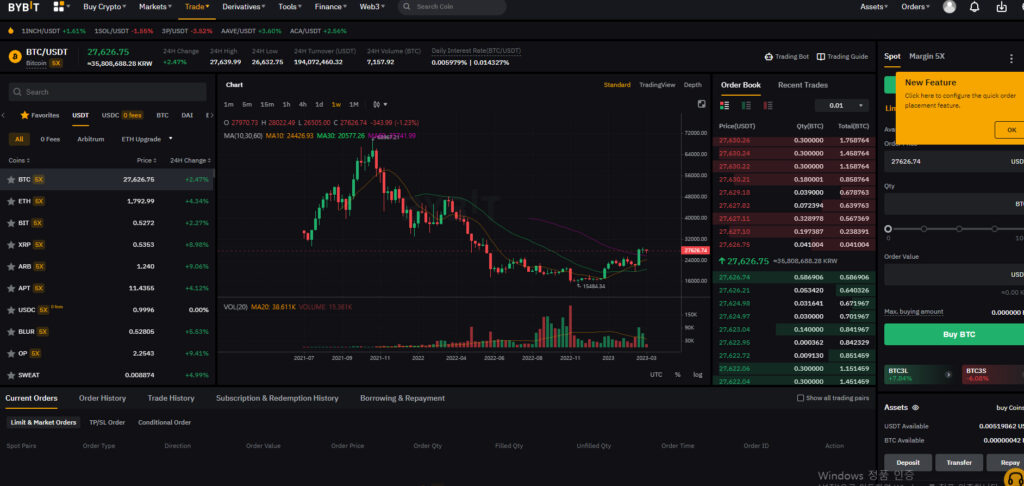Show combined buy and sell order book view
The height and width of the screenshot is (486, 1024).
[x=724, y=105]
